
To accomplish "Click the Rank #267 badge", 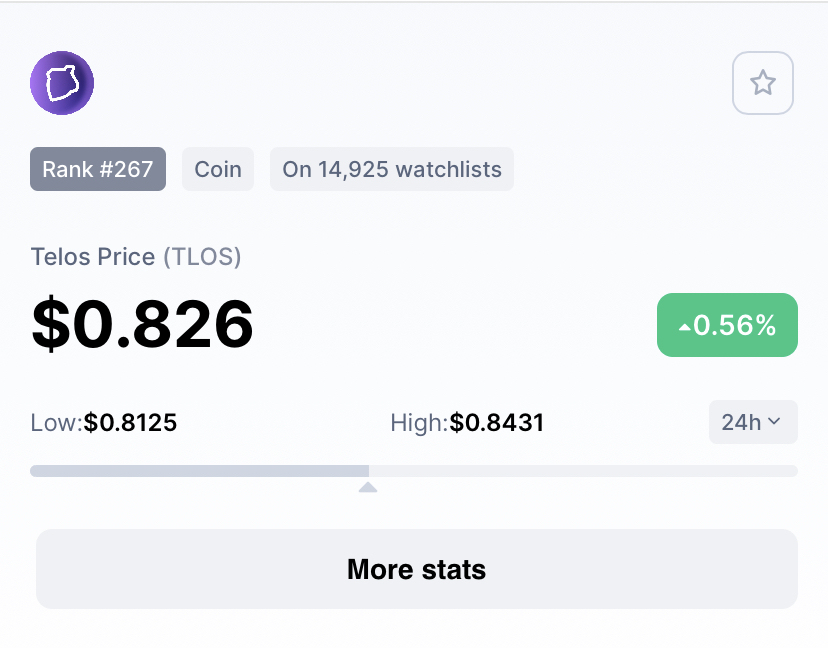I will [98, 169].
